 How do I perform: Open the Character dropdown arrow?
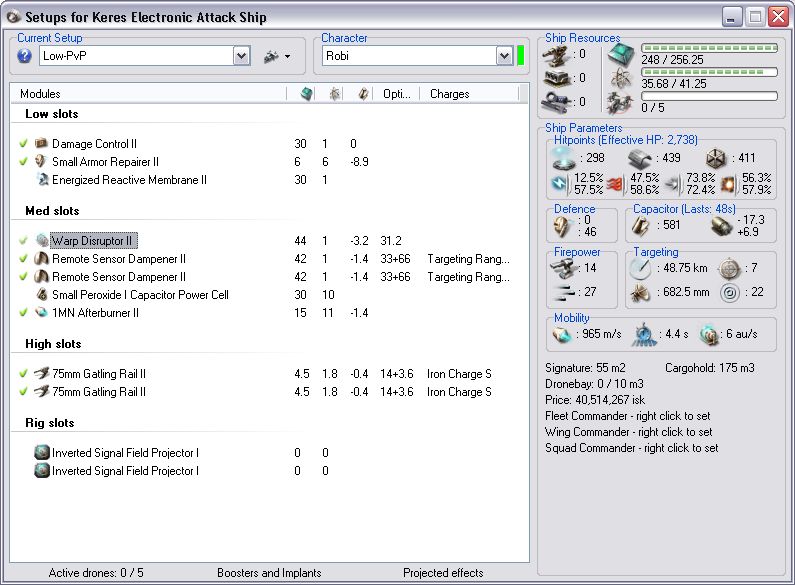click(x=504, y=56)
